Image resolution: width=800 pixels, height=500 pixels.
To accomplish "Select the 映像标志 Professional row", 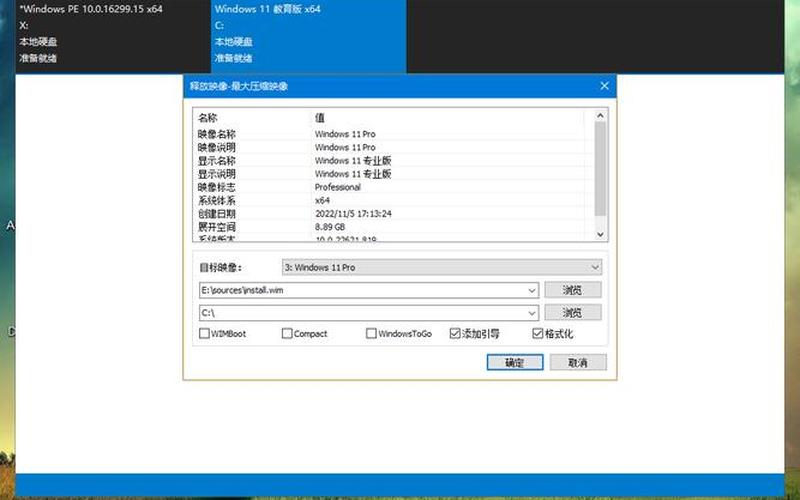I will pyautogui.click(x=390, y=187).
